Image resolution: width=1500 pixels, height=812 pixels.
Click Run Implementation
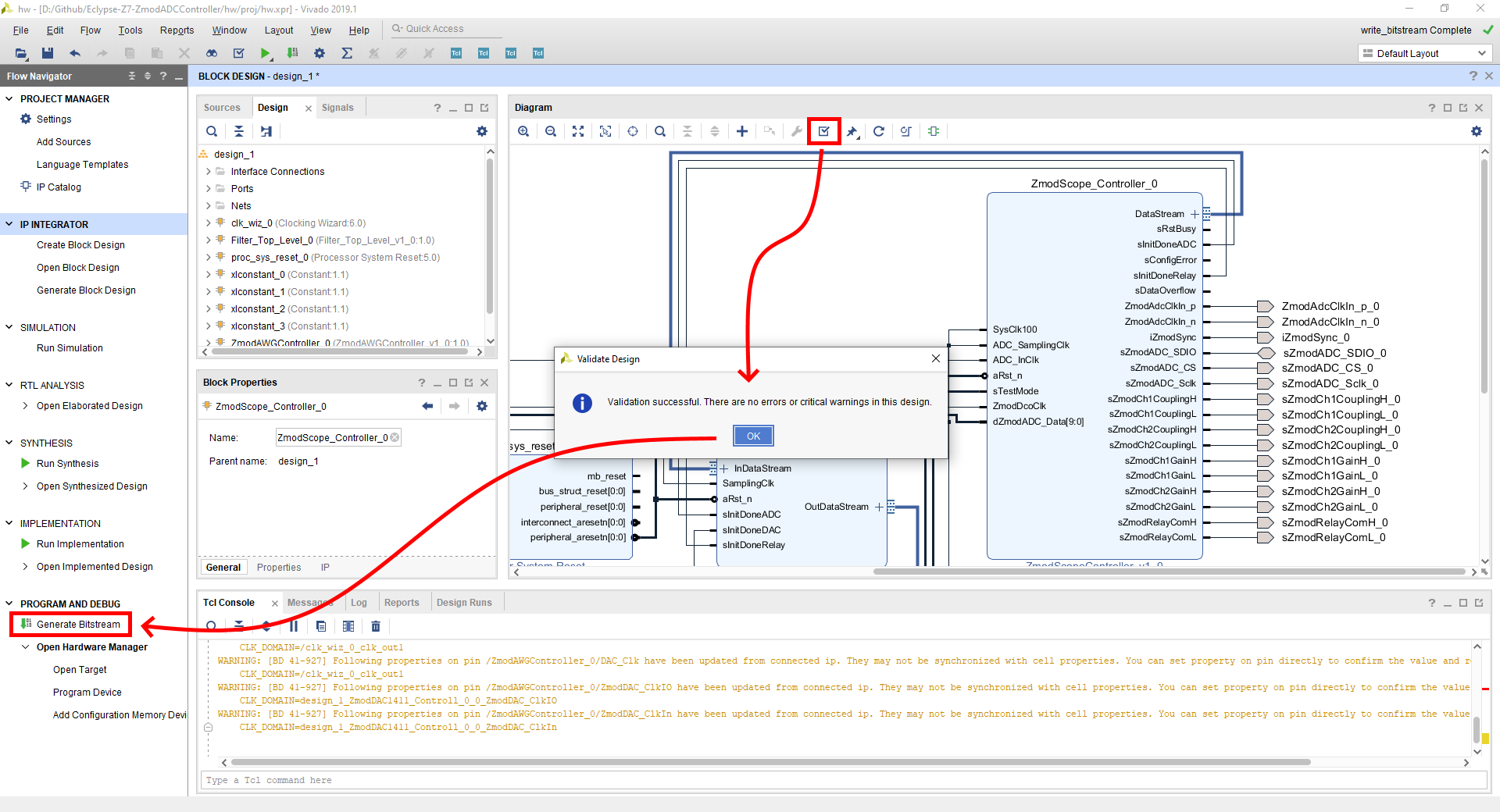80,544
